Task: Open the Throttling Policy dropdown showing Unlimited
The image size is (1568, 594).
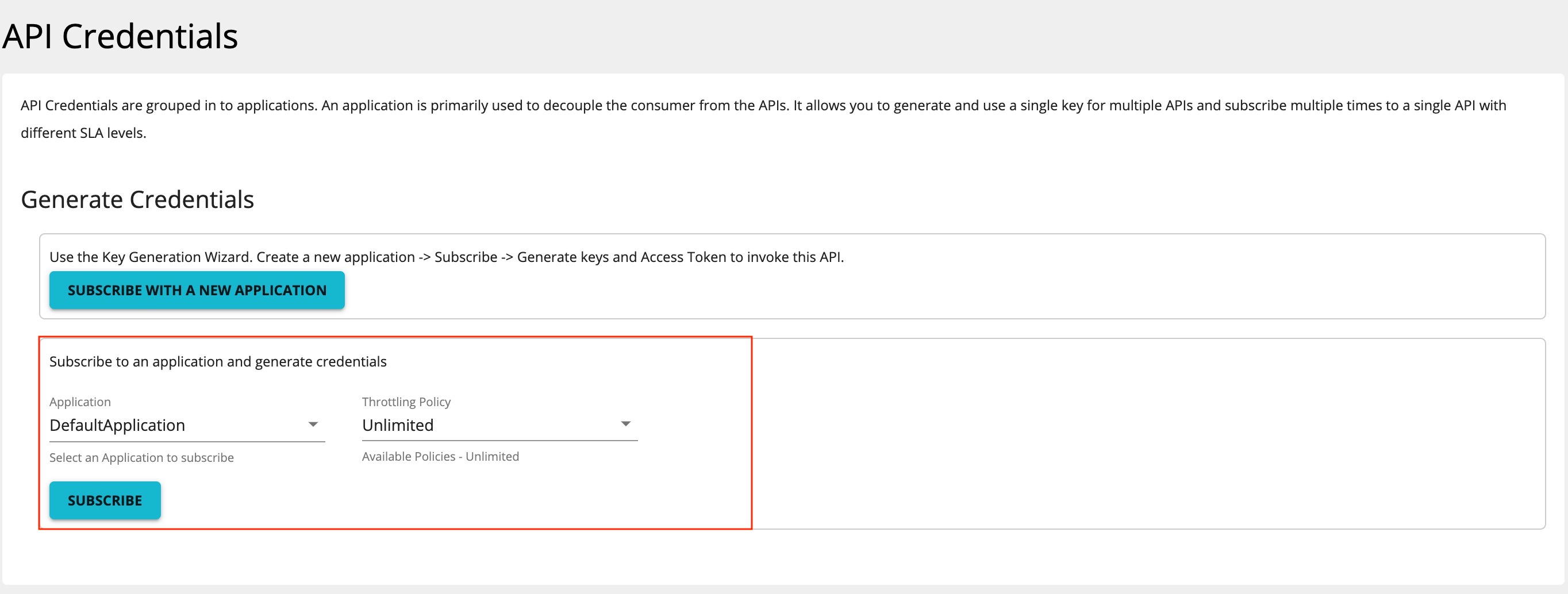Action: click(x=499, y=425)
